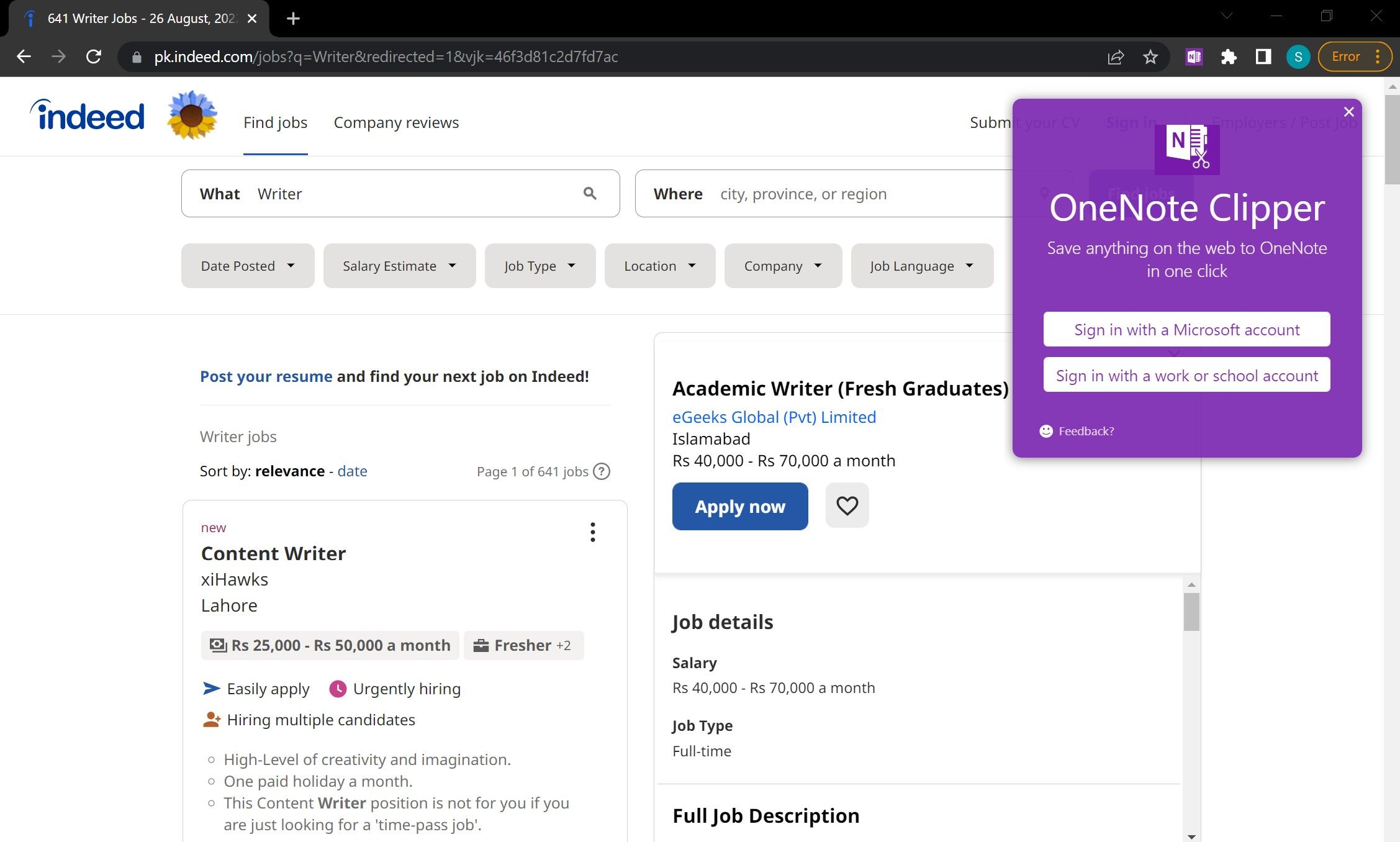This screenshot has width=1400, height=842.
Task: Expand the Job Type filter dropdown
Action: [539, 265]
